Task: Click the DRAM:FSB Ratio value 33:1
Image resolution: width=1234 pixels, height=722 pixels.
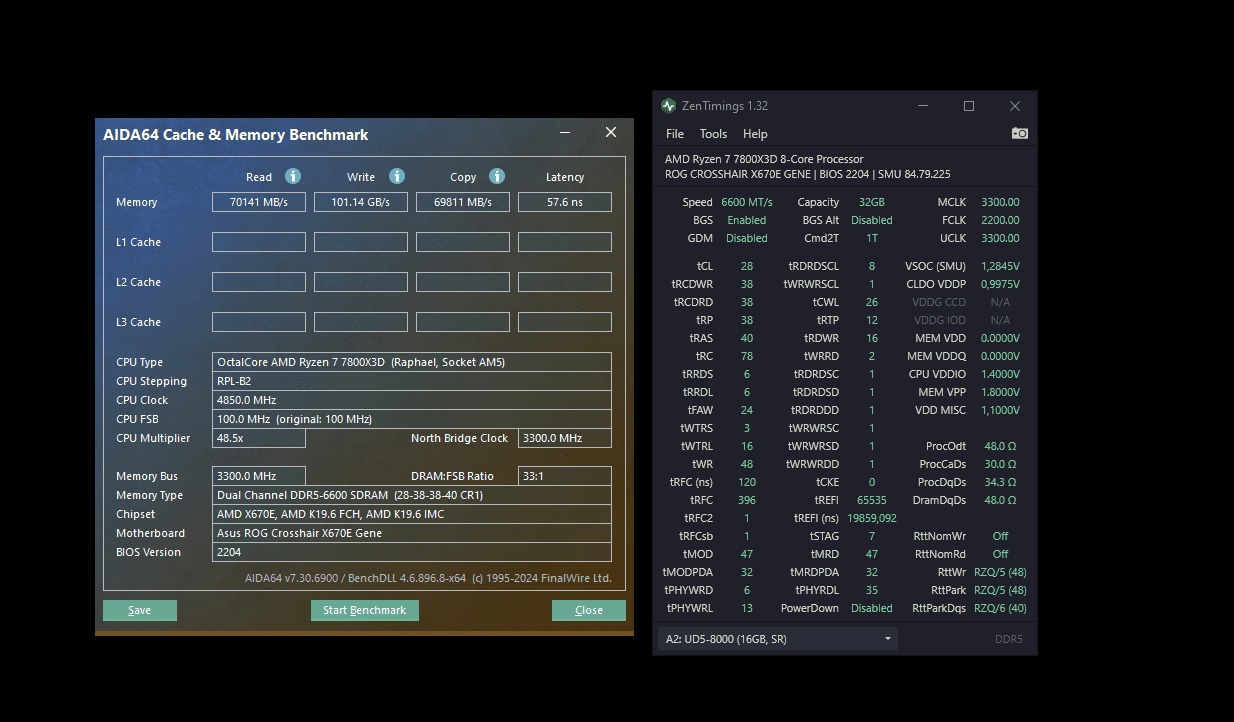Action: click(x=565, y=476)
